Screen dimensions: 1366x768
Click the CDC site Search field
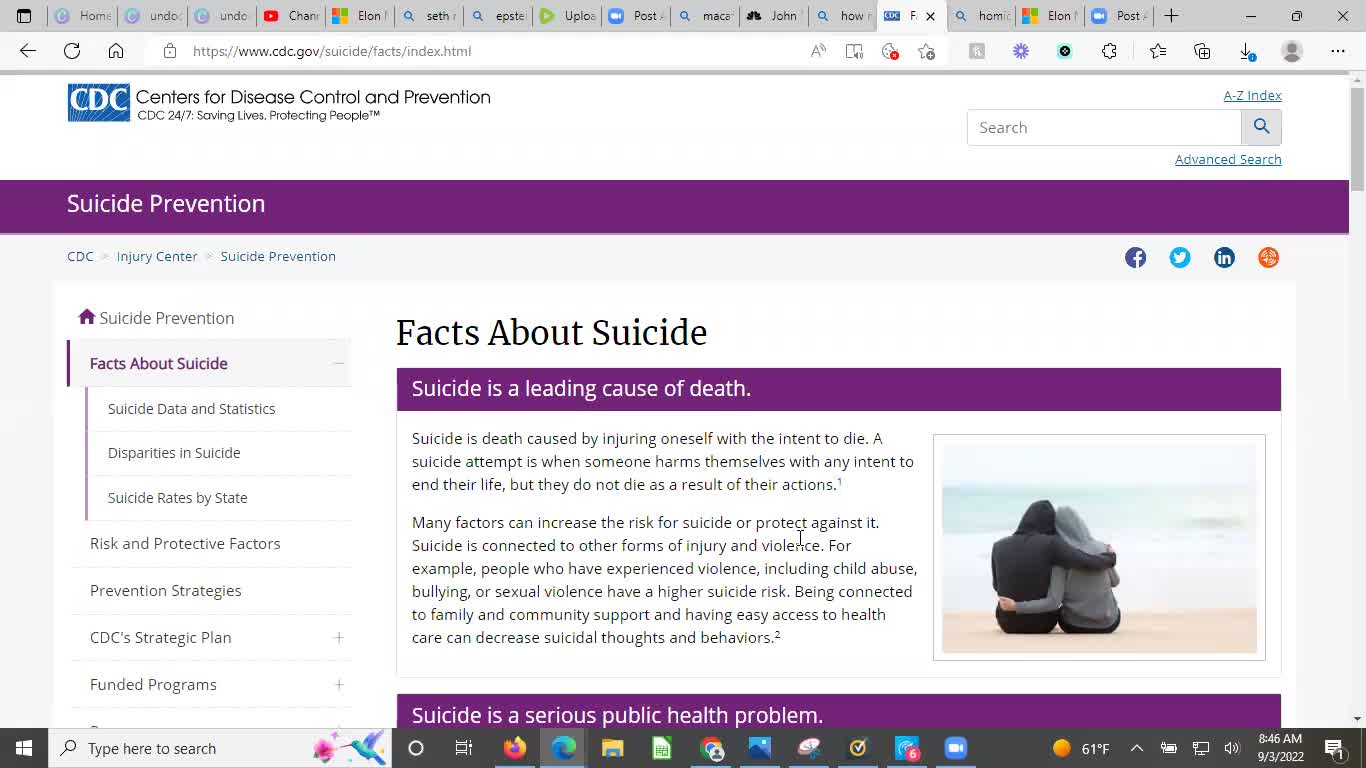pyautogui.click(x=1104, y=127)
